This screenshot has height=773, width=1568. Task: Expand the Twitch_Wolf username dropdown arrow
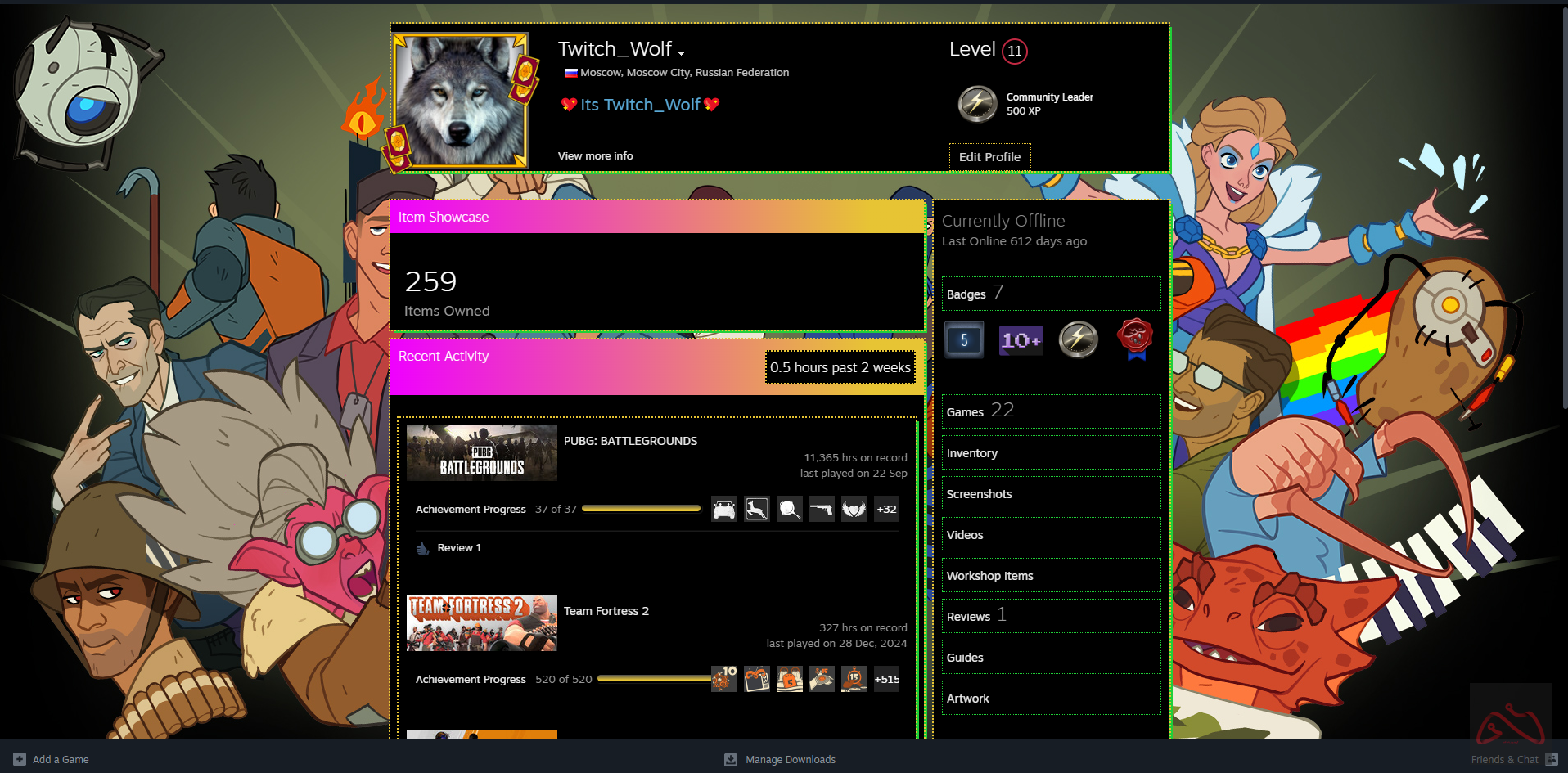(x=681, y=53)
